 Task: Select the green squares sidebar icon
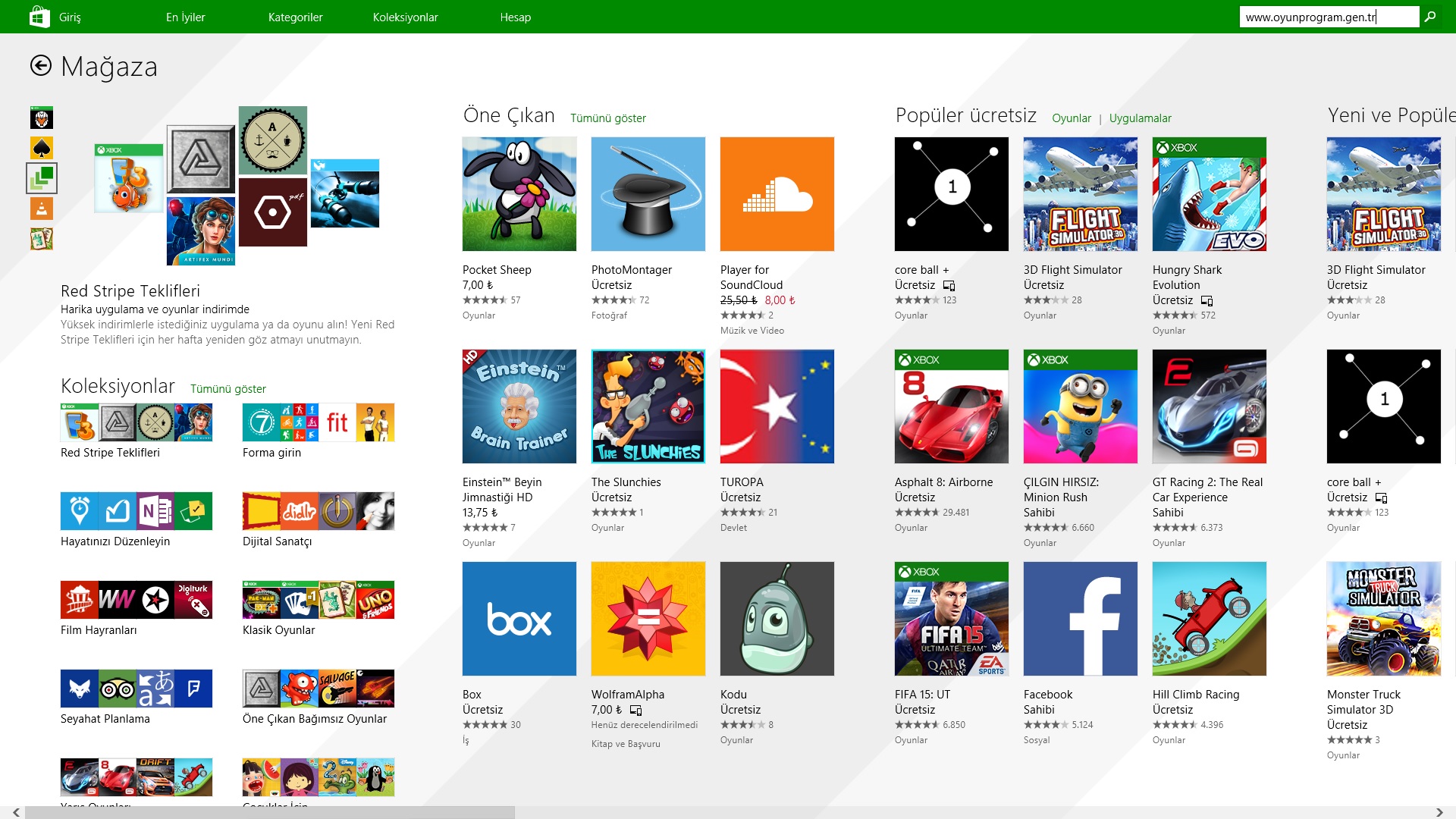tap(42, 178)
